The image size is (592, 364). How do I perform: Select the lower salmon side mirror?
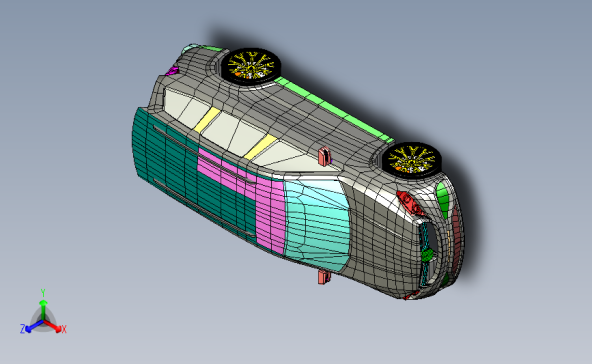pos(324,277)
